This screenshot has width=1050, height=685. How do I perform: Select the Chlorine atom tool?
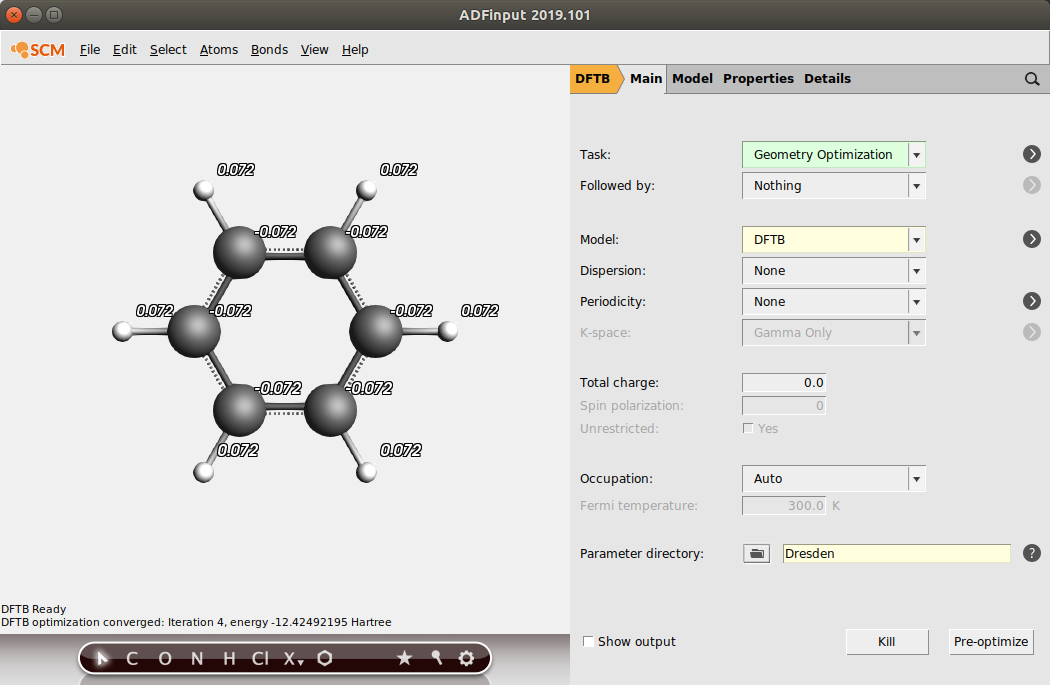[x=260, y=659]
